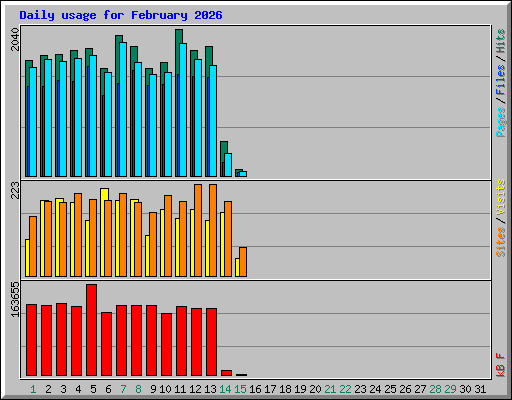Click the 2040 hits axis value
Screen dimensions: 512x400
coord(15,40)
